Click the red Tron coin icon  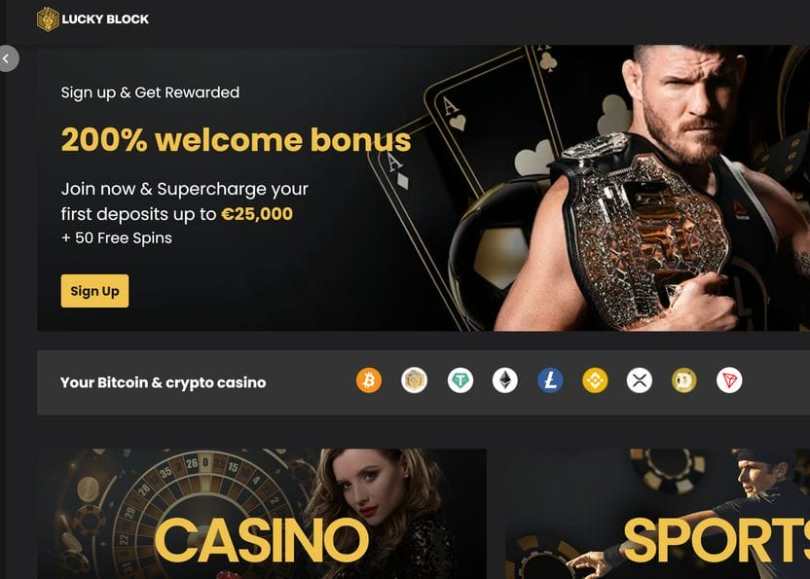pyautogui.click(x=729, y=381)
